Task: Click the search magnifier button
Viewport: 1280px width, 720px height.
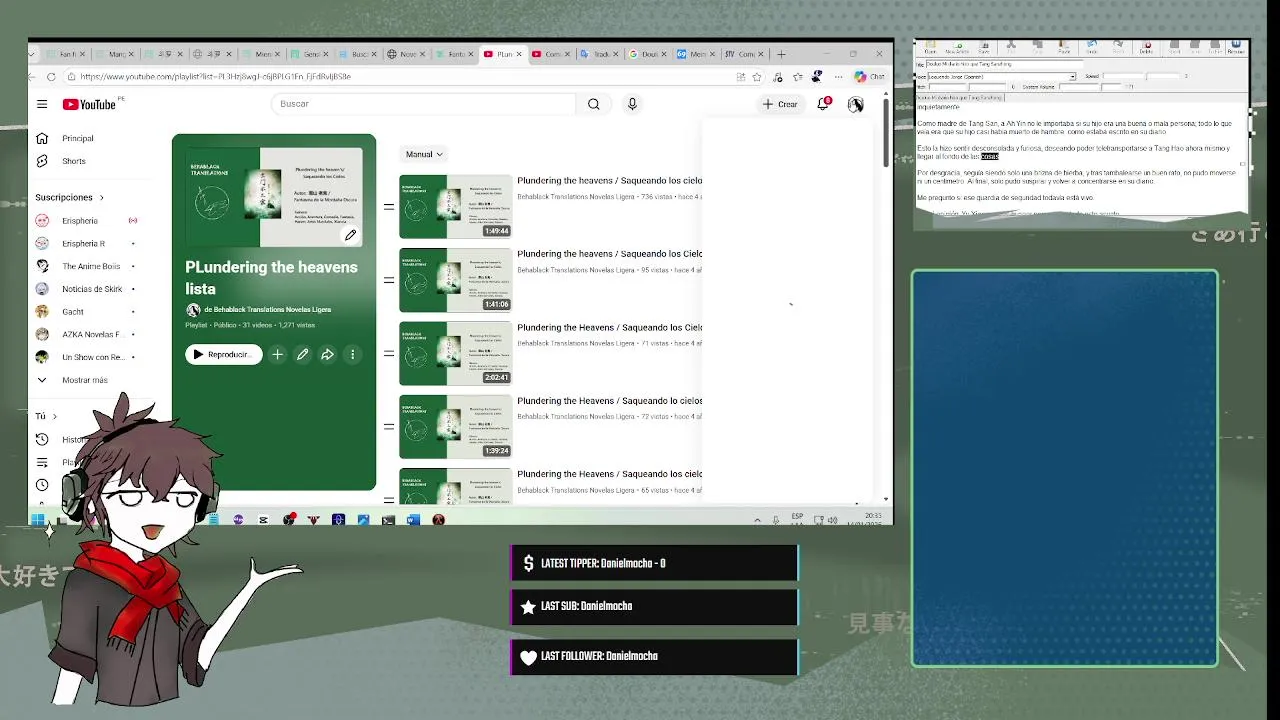Action: (594, 104)
